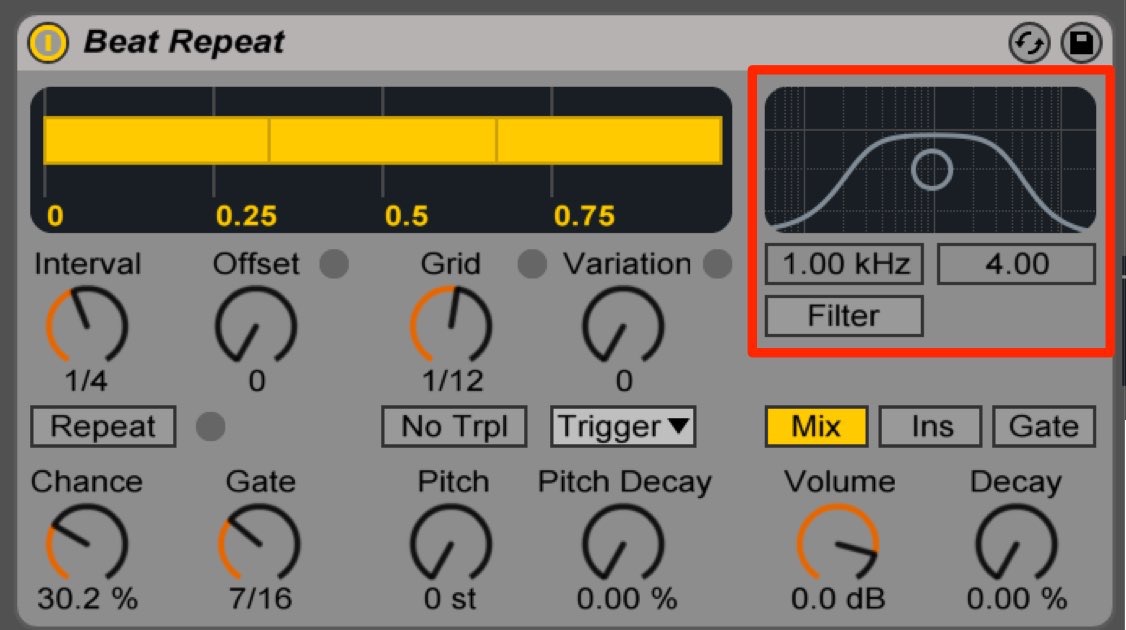Click the 1/12 Grid value

(452, 381)
